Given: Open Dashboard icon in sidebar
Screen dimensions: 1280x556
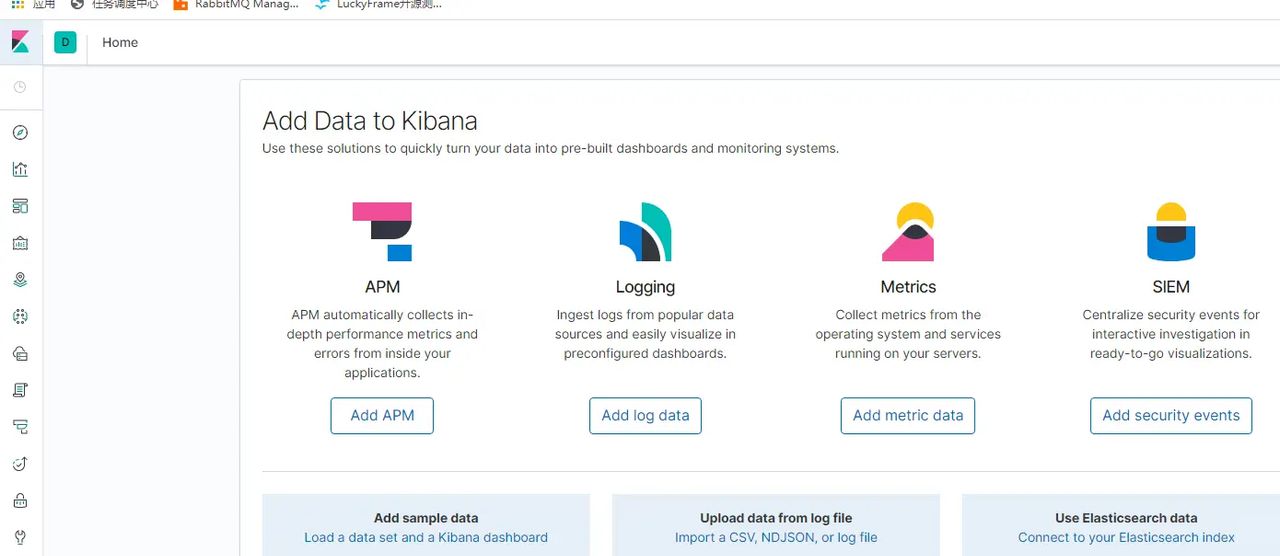Looking at the screenshot, I should pos(20,206).
